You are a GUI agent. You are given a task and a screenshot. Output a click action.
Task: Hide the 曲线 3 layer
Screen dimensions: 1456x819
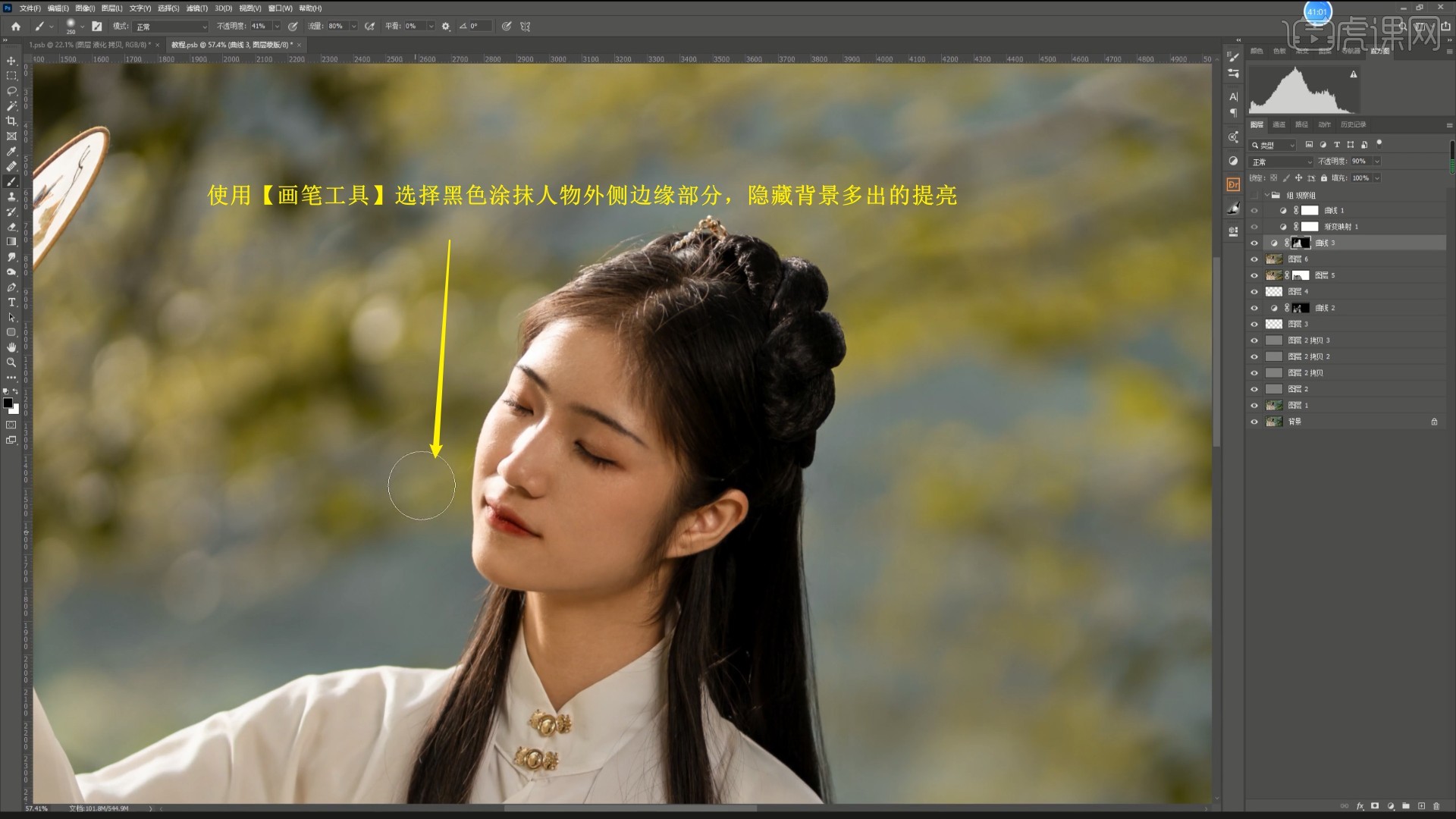click(1254, 243)
